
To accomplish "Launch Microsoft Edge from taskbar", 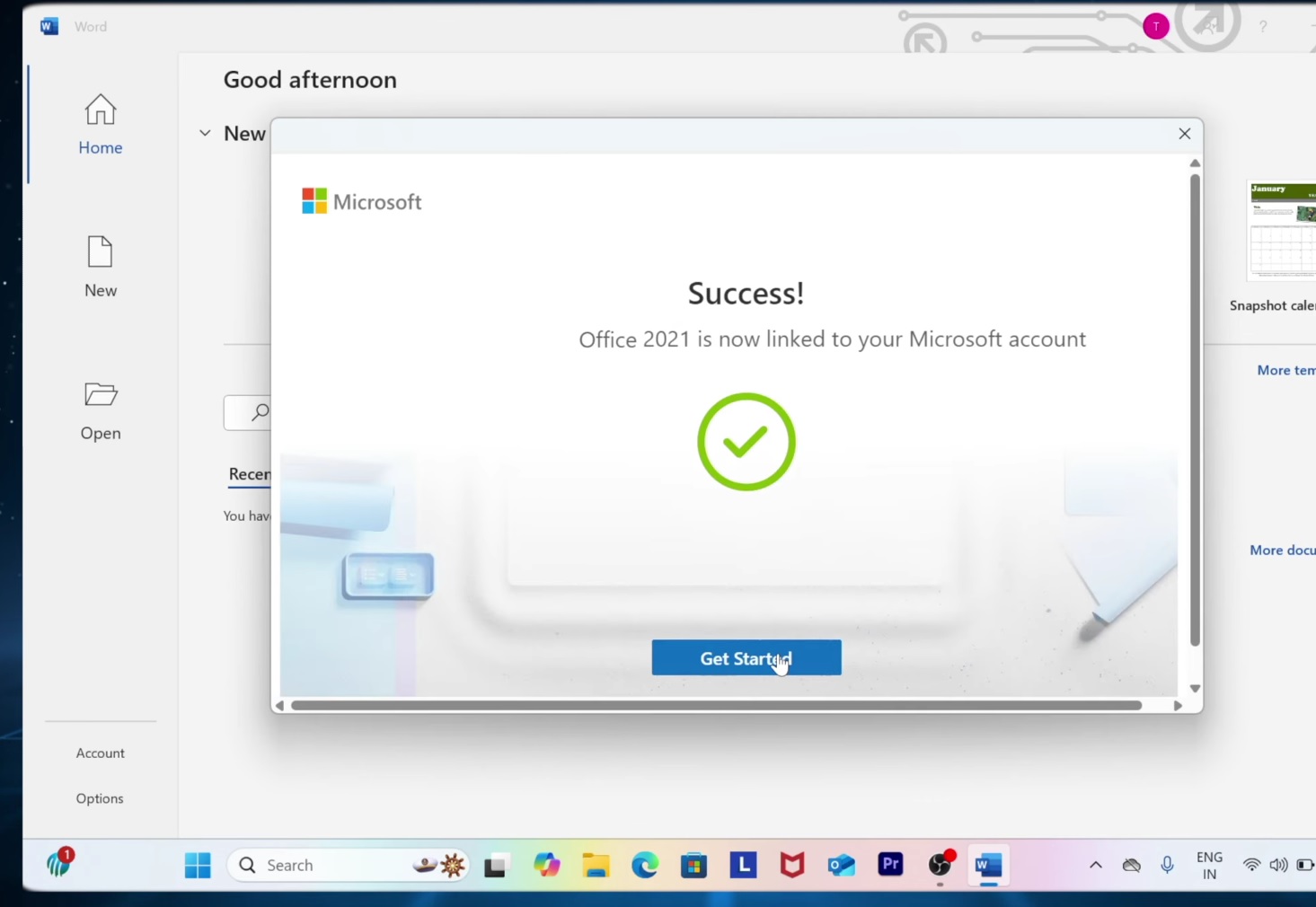I will (645, 866).
